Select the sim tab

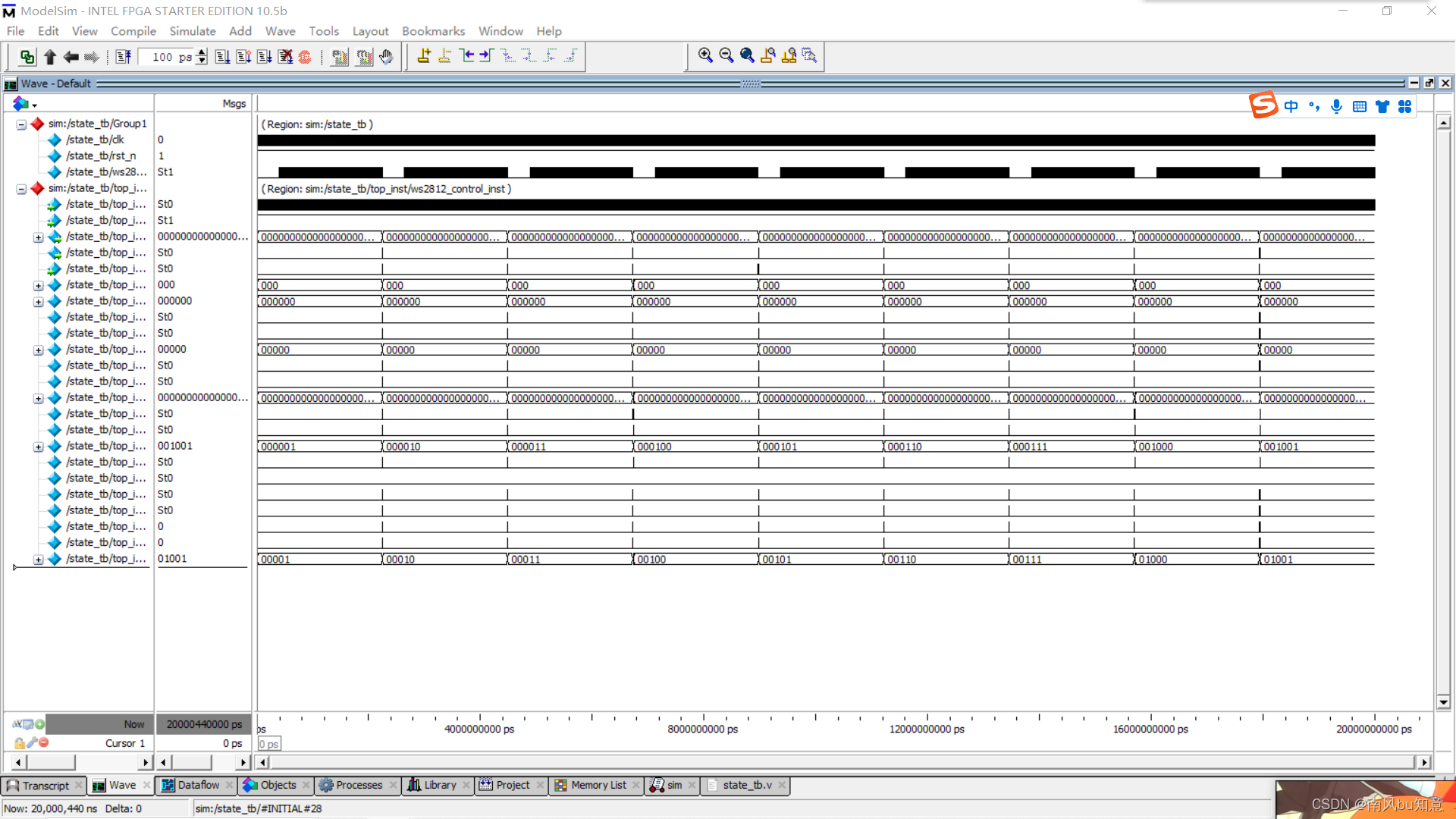tap(670, 785)
